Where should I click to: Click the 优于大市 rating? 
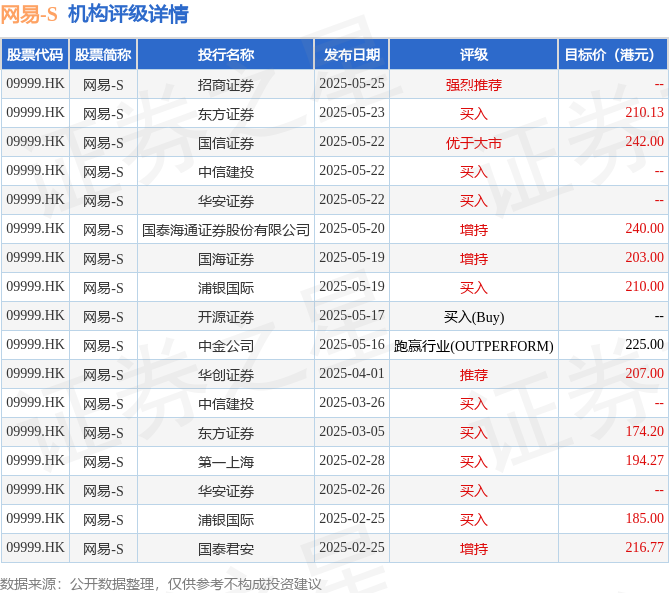tap(474, 143)
